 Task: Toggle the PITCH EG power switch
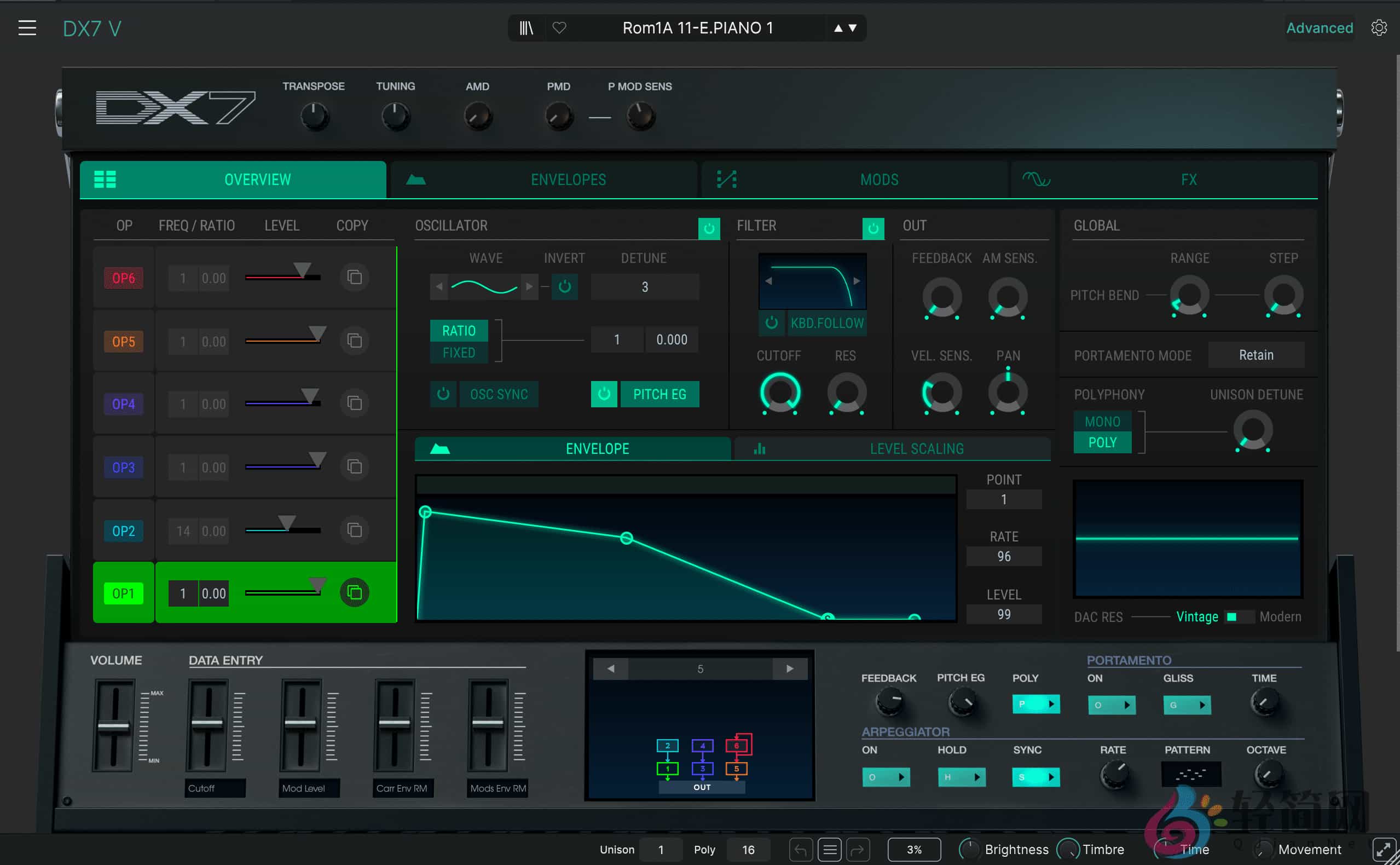point(603,394)
